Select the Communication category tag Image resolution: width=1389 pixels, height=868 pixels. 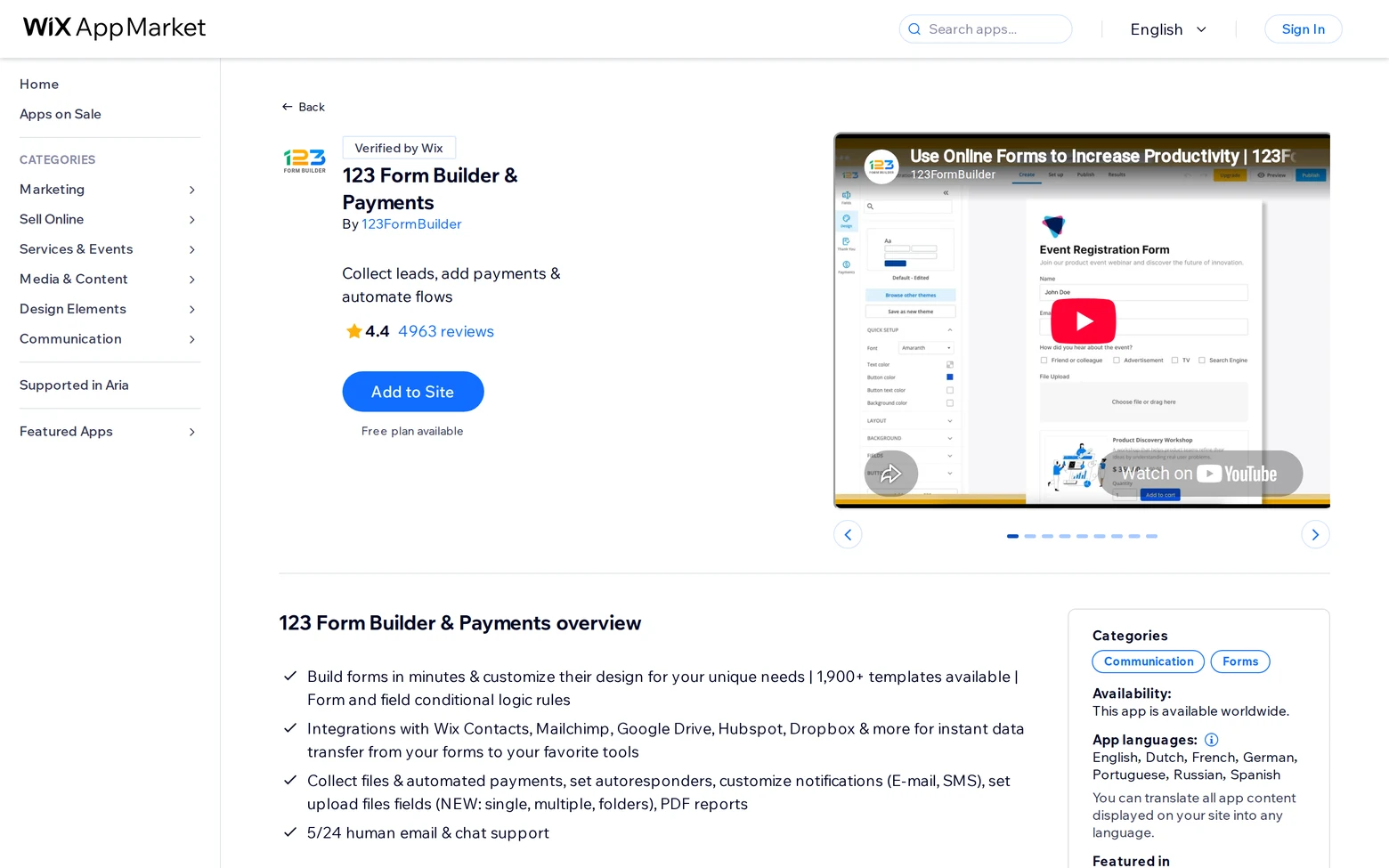pos(1149,661)
